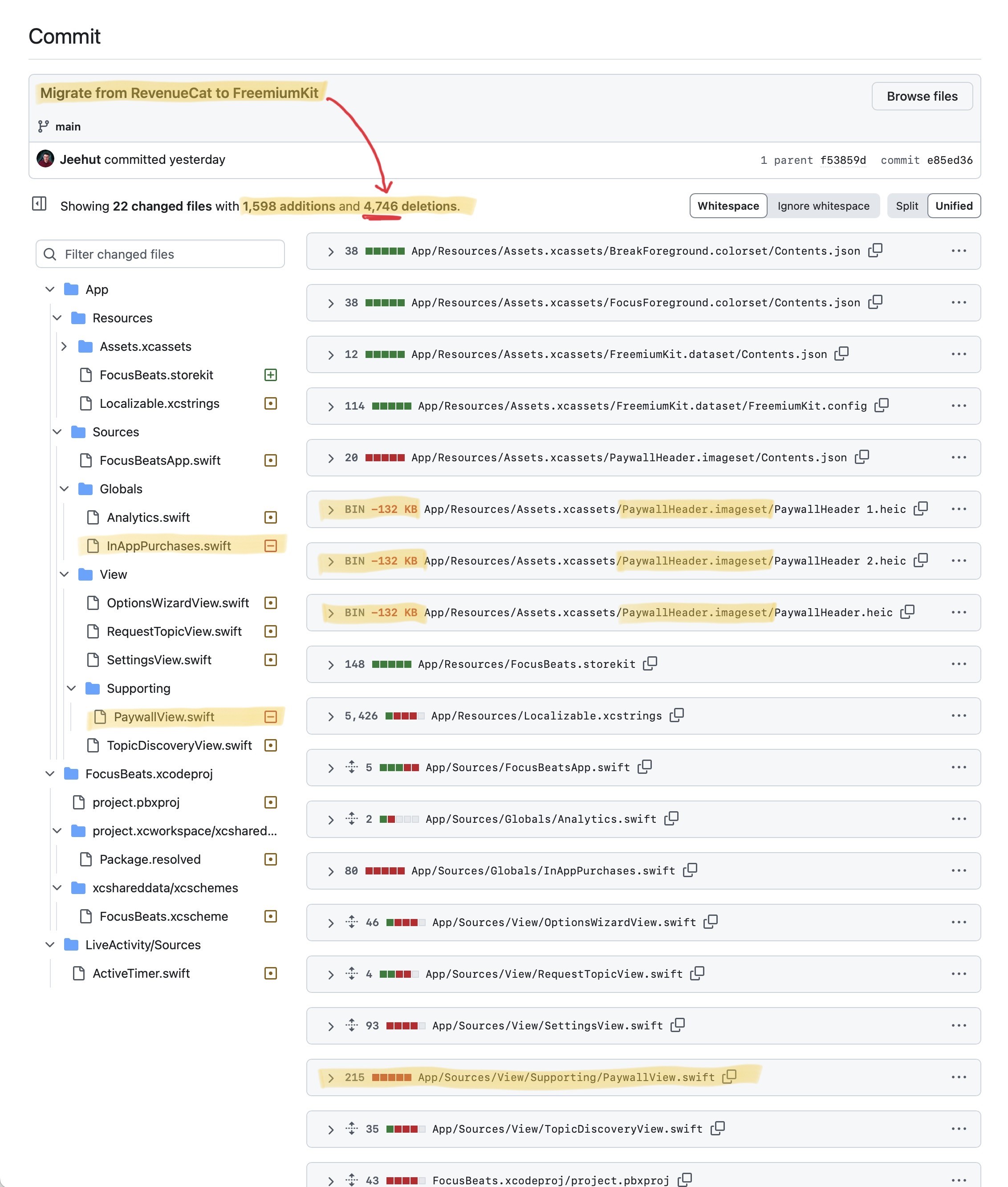Select PaywallView.swift in the file tree
This screenshot has width=1008, height=1187.
point(163,717)
